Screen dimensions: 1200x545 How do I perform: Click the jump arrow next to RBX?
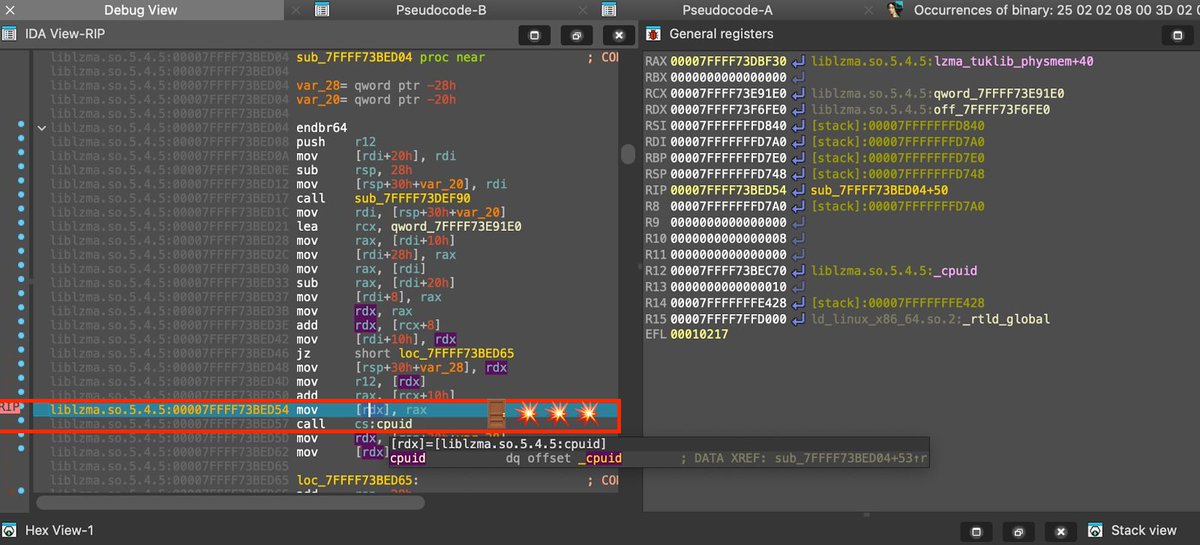point(798,78)
